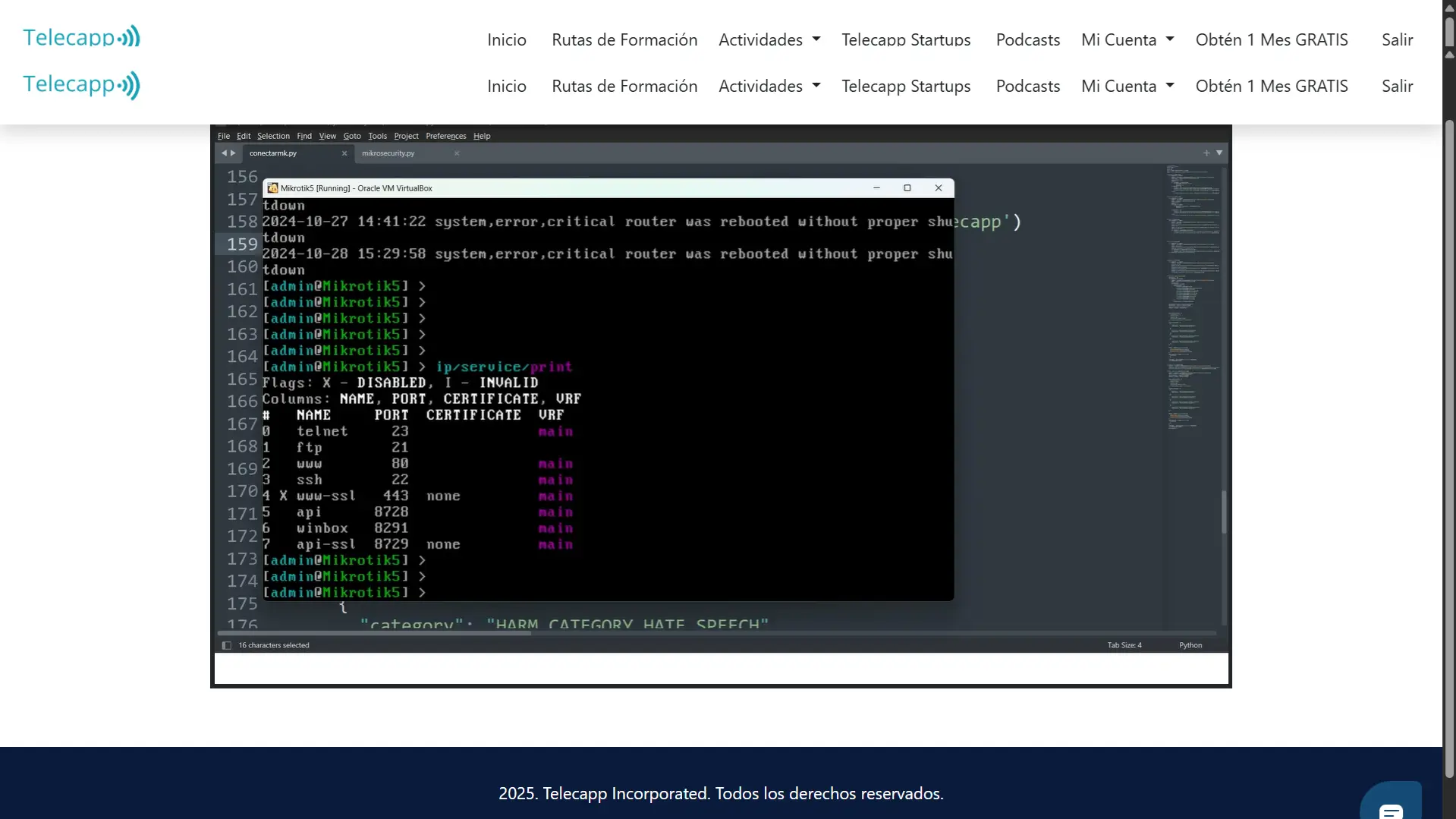Expand the Mi Cuenta dropdown in lower navbar
Image resolution: width=1456 pixels, height=819 pixels.
pos(1127,86)
